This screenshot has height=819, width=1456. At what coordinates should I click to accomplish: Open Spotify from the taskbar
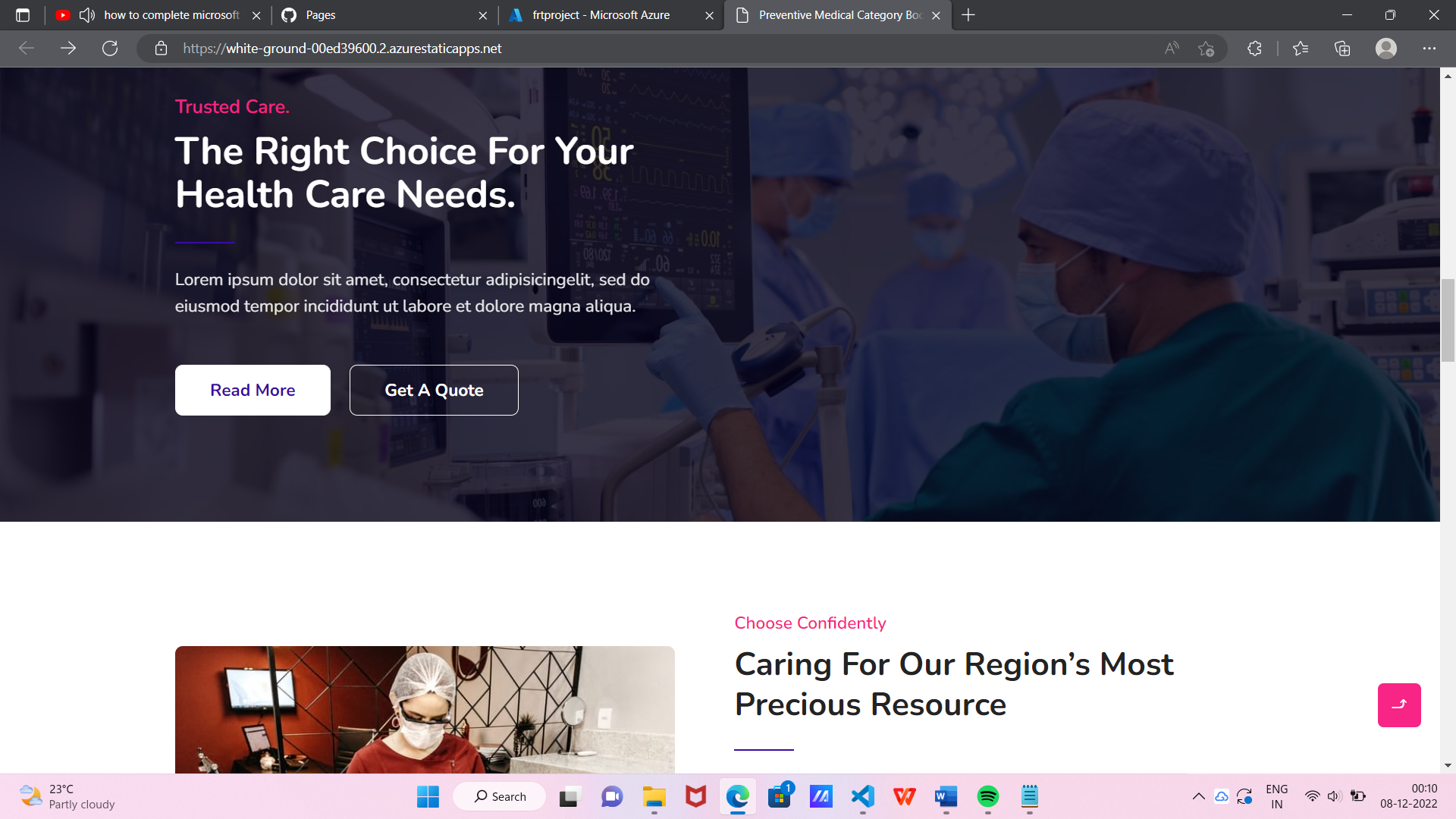(x=987, y=796)
